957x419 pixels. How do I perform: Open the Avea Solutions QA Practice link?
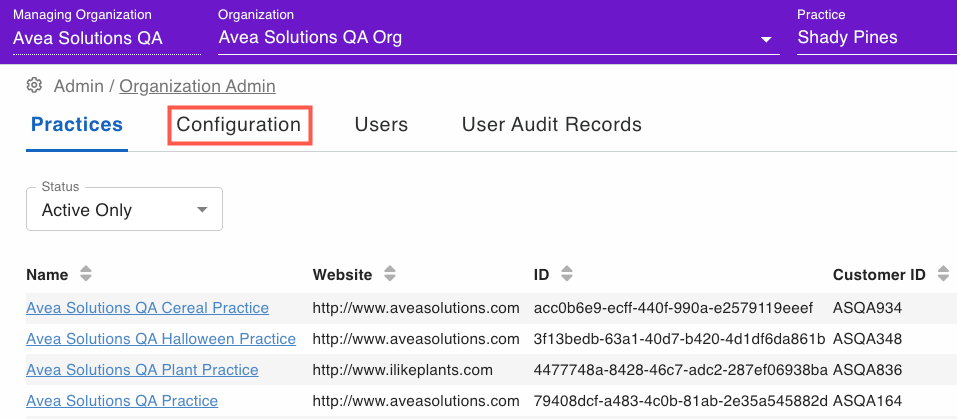pyautogui.click(x=122, y=401)
